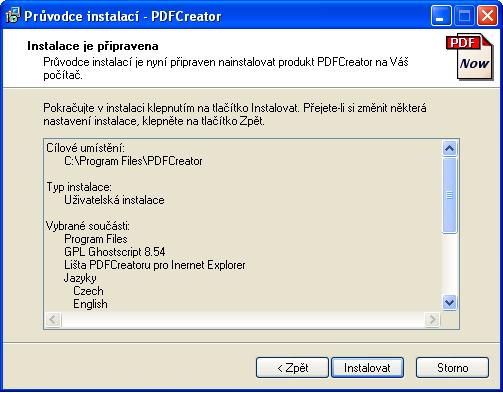
Task: Click the Vybrané součásti label
Action: click(x=88, y=226)
